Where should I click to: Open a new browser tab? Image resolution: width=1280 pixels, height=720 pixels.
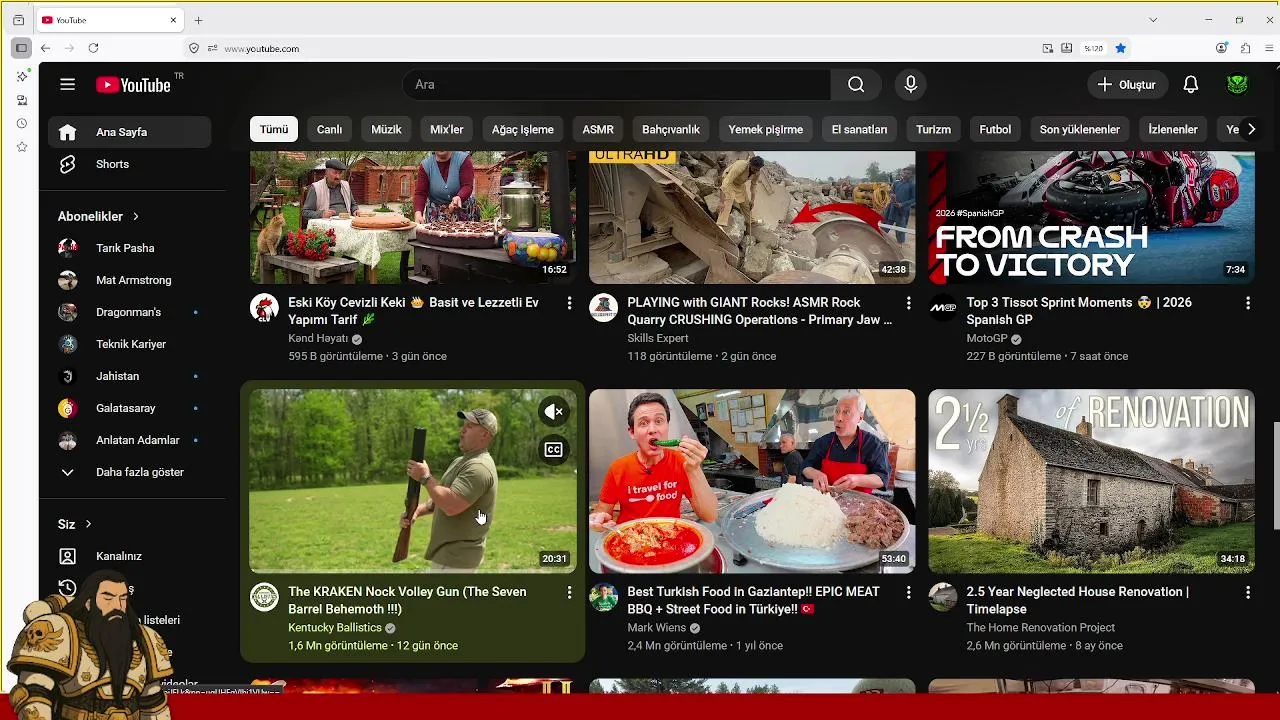click(x=198, y=20)
